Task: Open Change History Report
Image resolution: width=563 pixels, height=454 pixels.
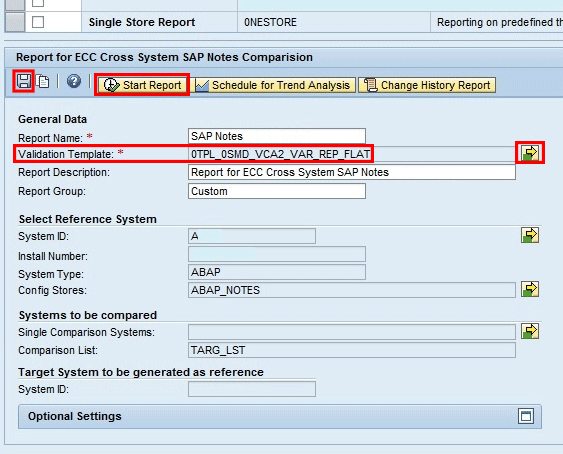Action: coord(427,85)
